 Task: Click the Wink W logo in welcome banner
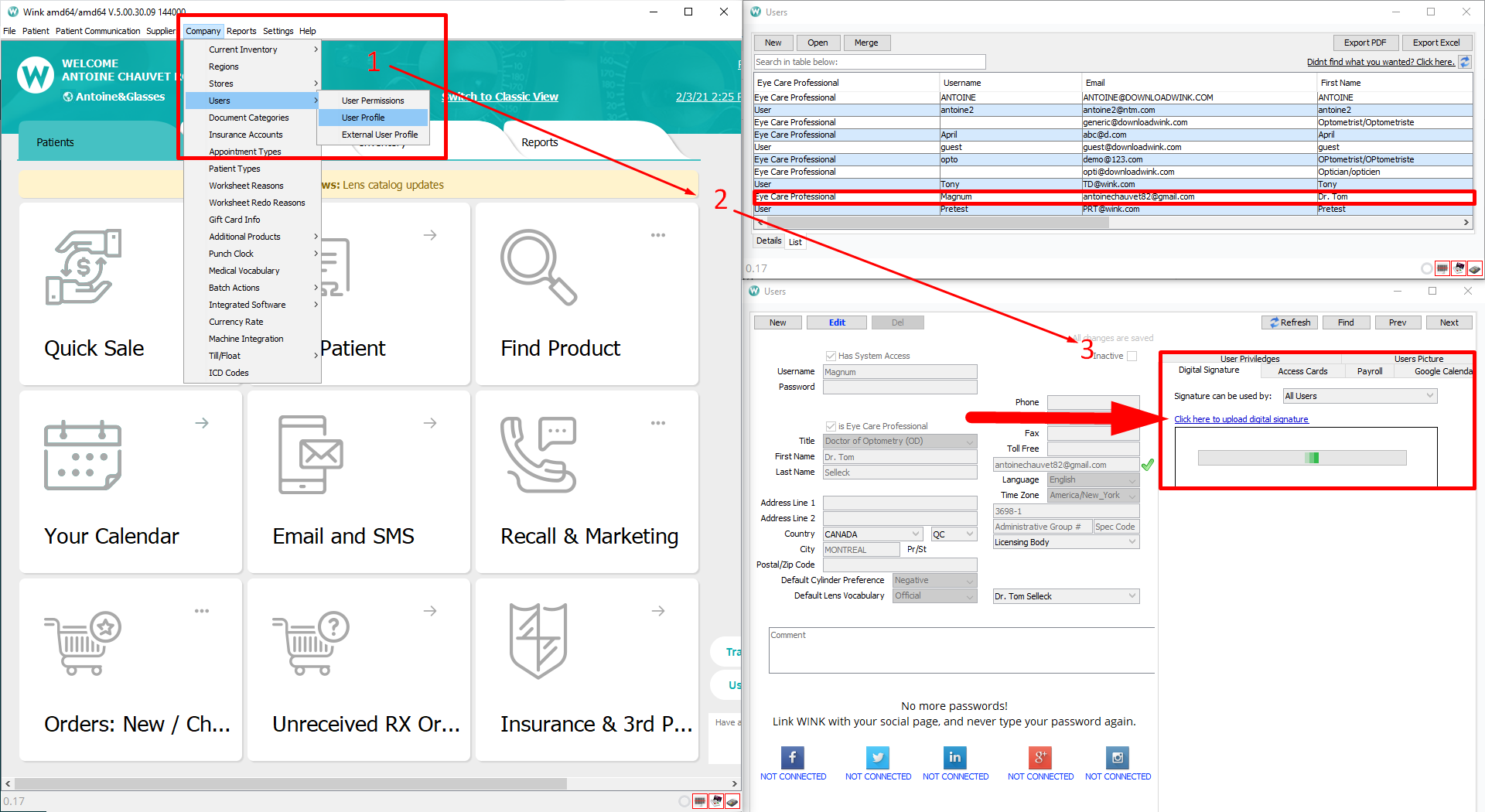[x=36, y=75]
